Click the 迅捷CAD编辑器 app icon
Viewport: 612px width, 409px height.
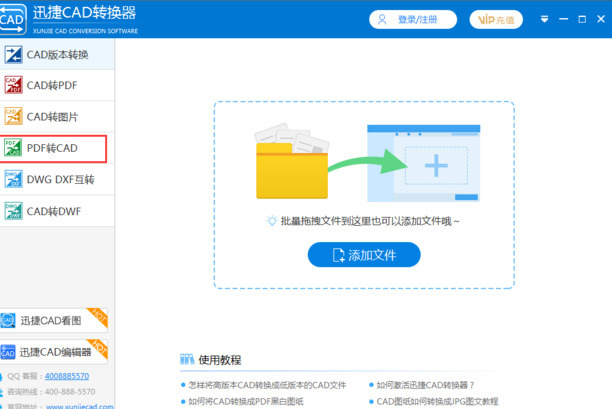coord(7,352)
